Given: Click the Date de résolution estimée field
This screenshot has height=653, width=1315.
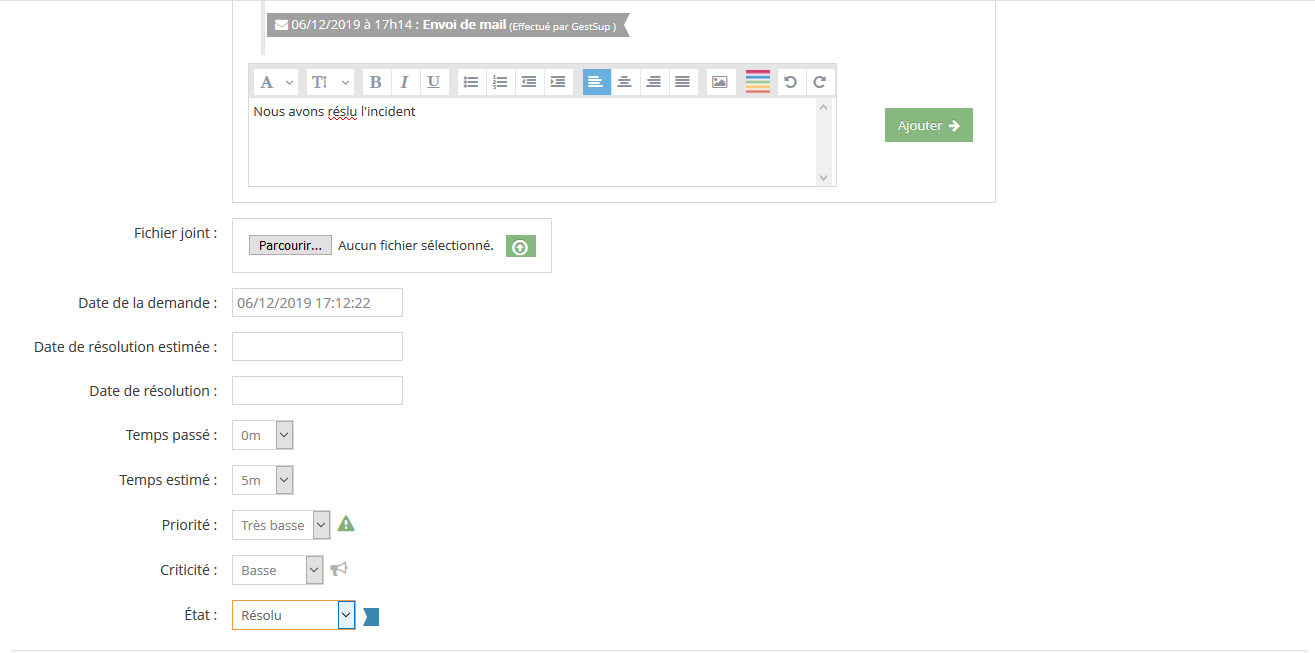Looking at the screenshot, I should 317,347.
